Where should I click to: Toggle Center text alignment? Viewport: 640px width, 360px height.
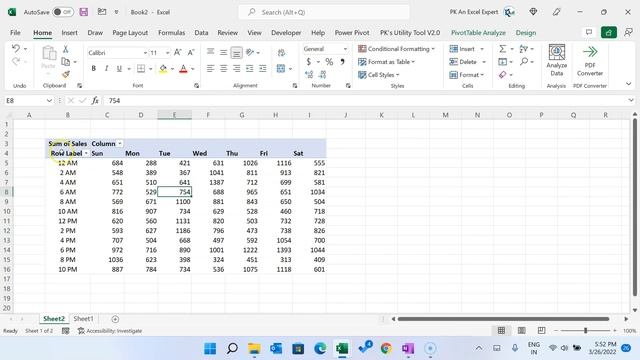point(224,69)
